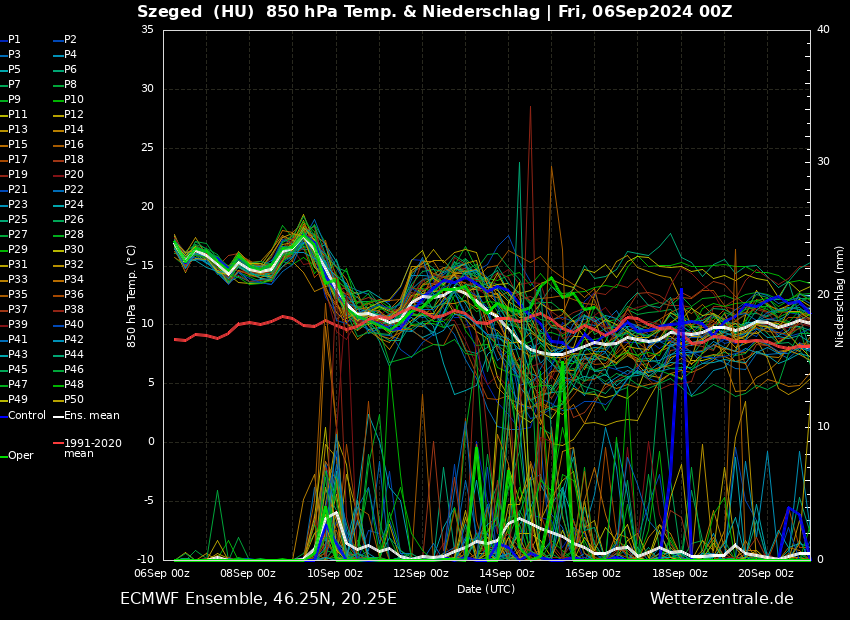Image resolution: width=850 pixels, height=620 pixels.
Task: Select the Ens. mean legend label
Action: 91,416
